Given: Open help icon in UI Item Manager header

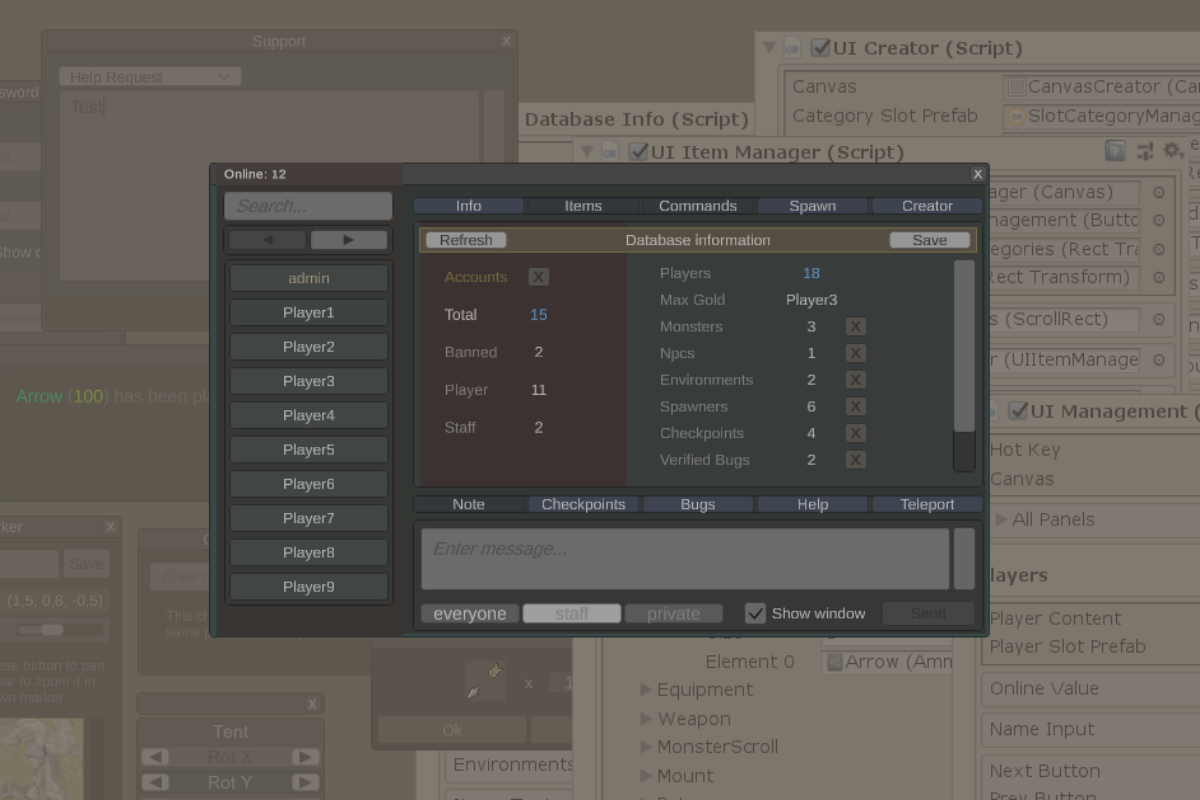Looking at the screenshot, I should coord(1115,151).
